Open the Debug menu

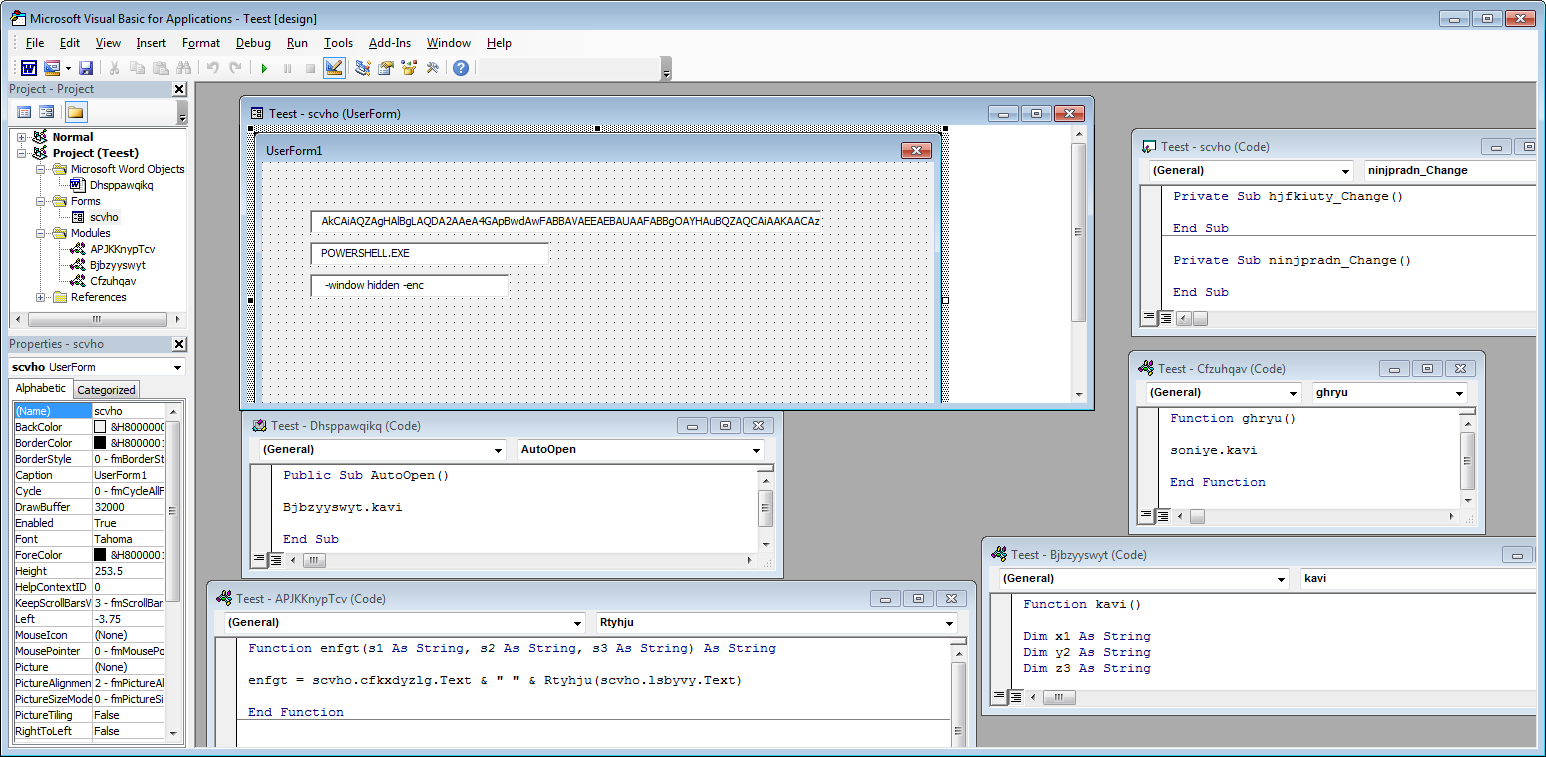(x=253, y=43)
